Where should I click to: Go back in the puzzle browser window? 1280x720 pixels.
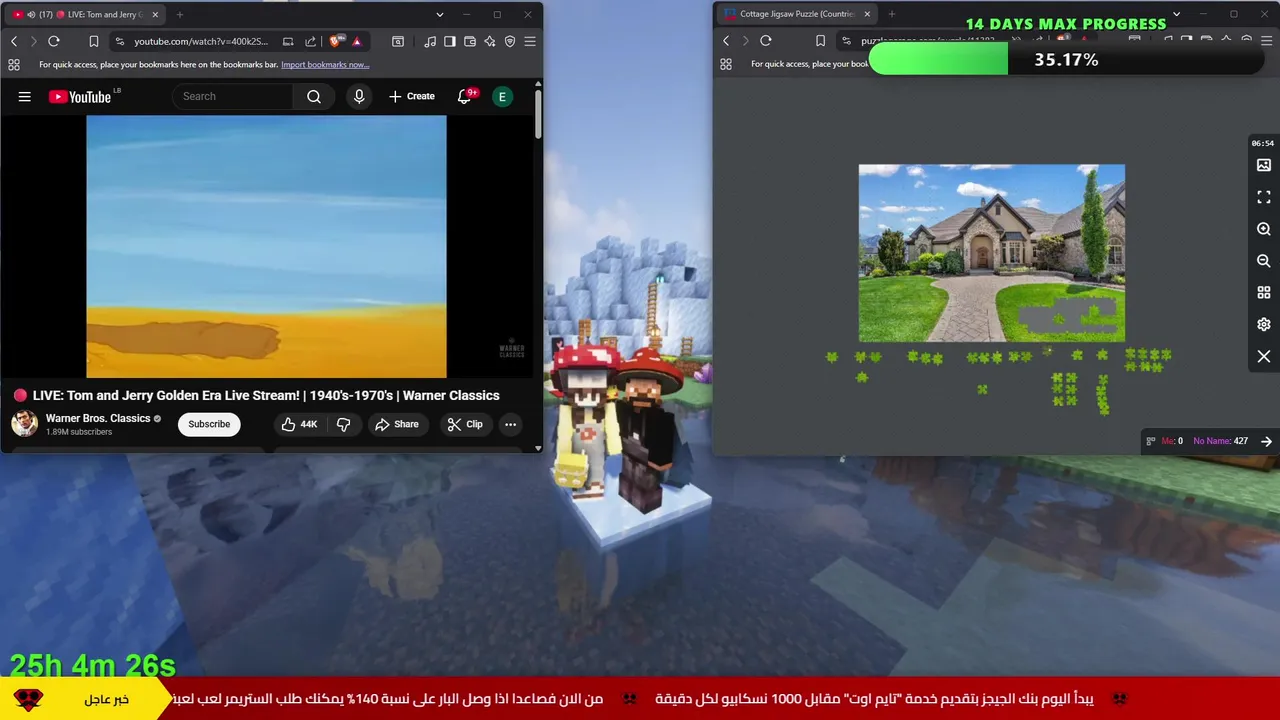point(726,41)
